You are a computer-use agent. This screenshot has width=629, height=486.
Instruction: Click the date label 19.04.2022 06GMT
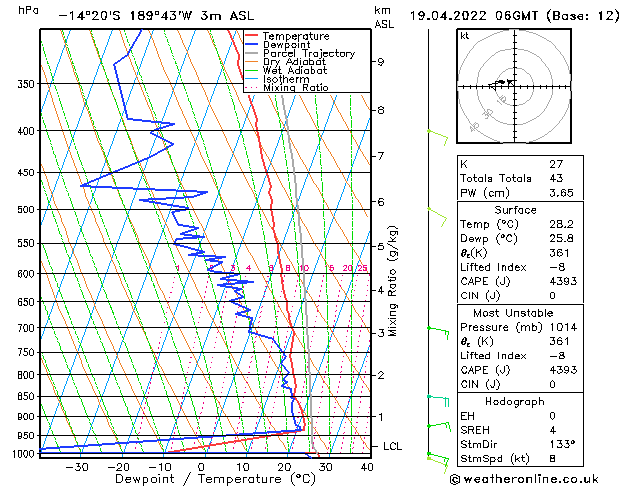click(x=474, y=16)
